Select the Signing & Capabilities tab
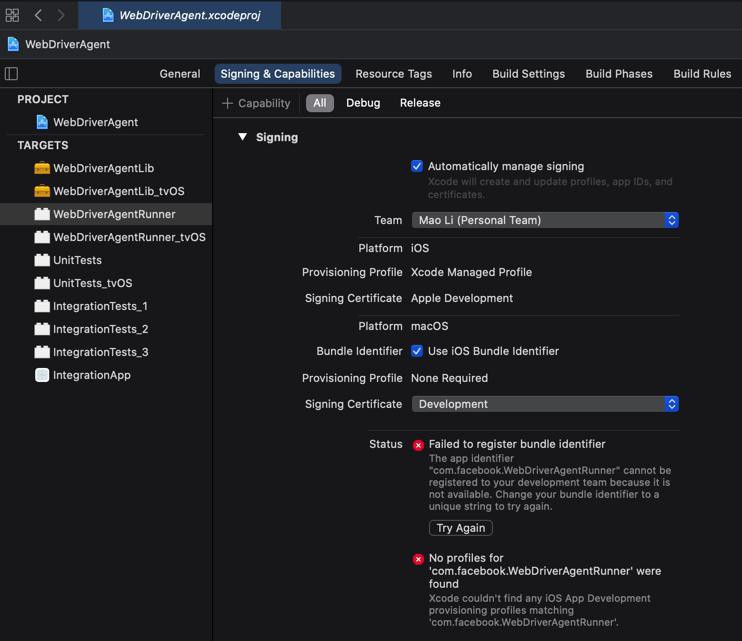This screenshot has width=742, height=641. click(278, 74)
